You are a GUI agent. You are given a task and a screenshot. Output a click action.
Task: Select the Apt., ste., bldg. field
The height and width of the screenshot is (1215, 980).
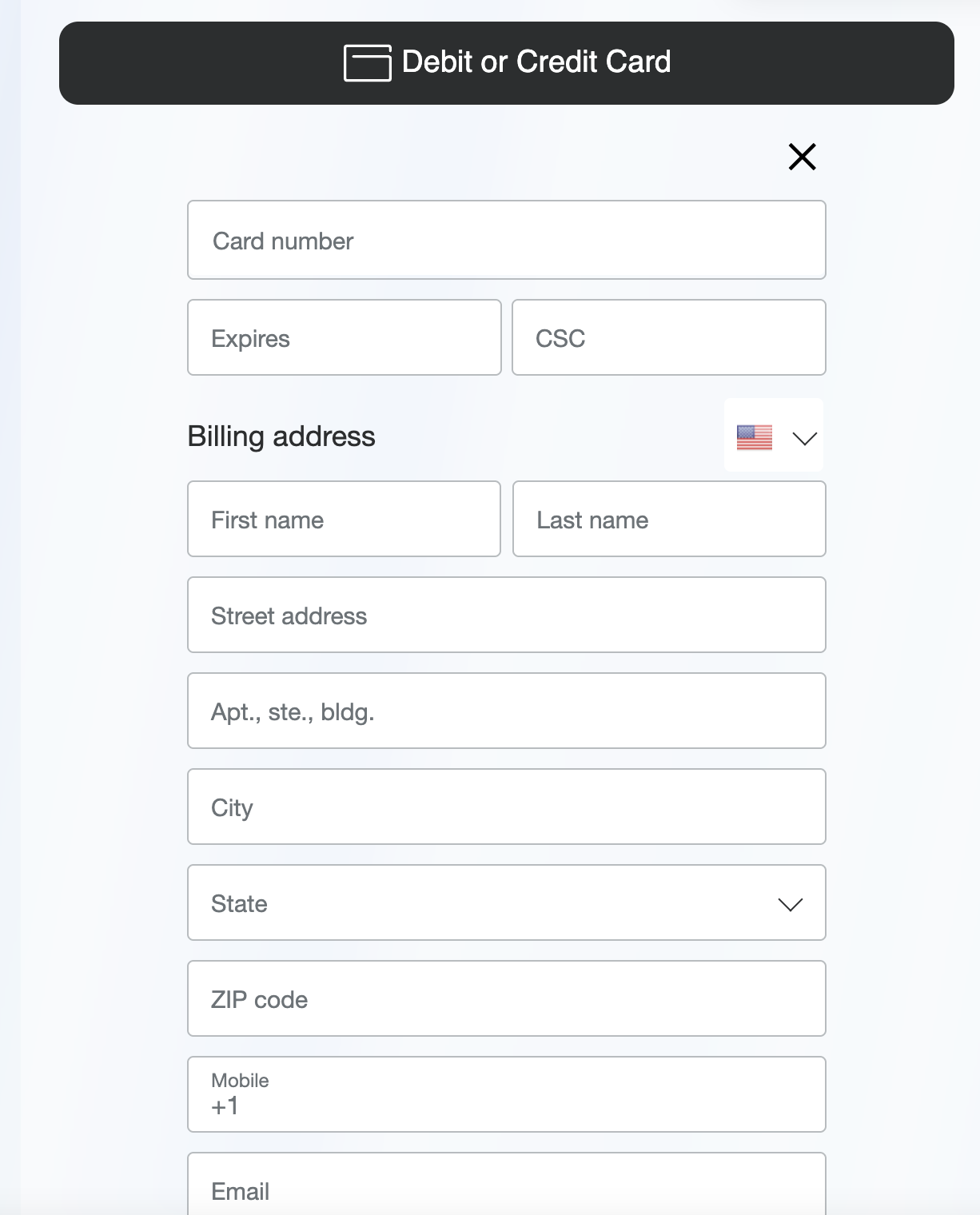[x=507, y=711]
